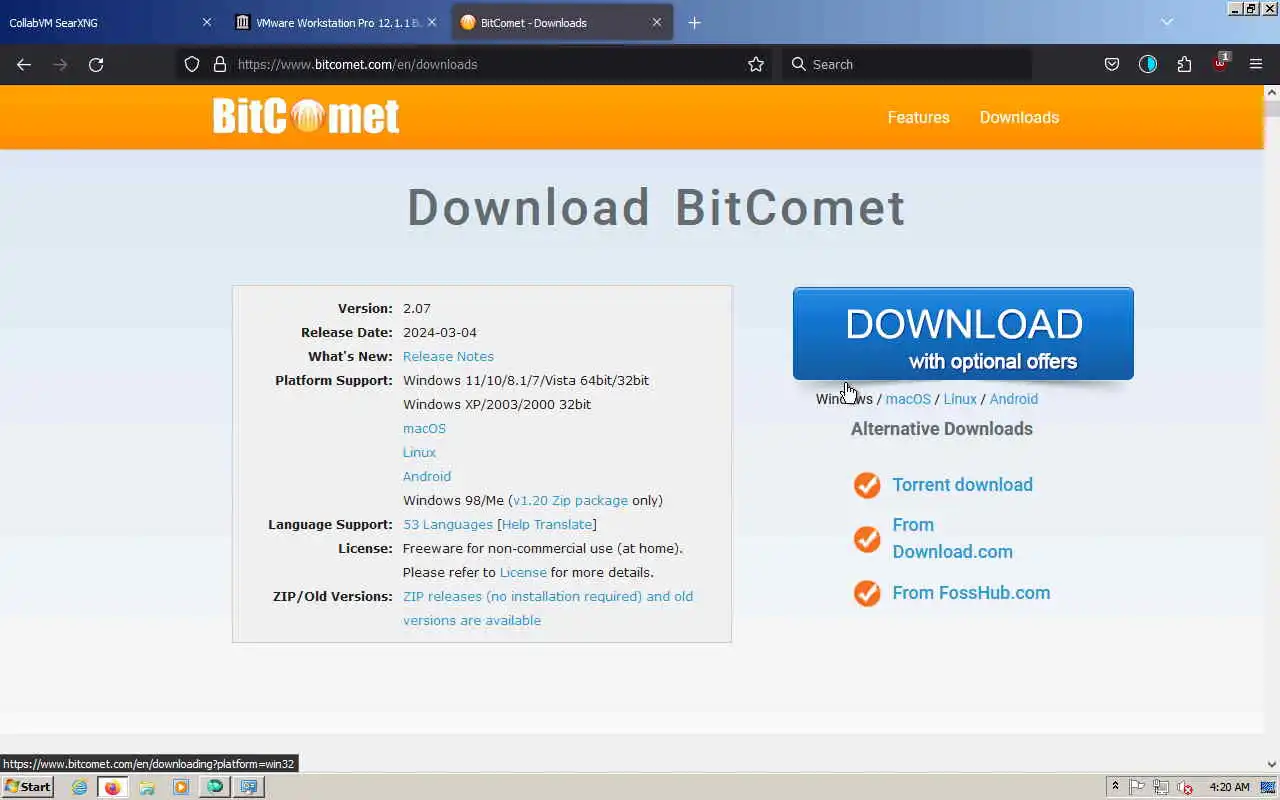Click the scrollbar up arrow at the page top
Screen dimensions: 1280x800
click(x=1272, y=92)
